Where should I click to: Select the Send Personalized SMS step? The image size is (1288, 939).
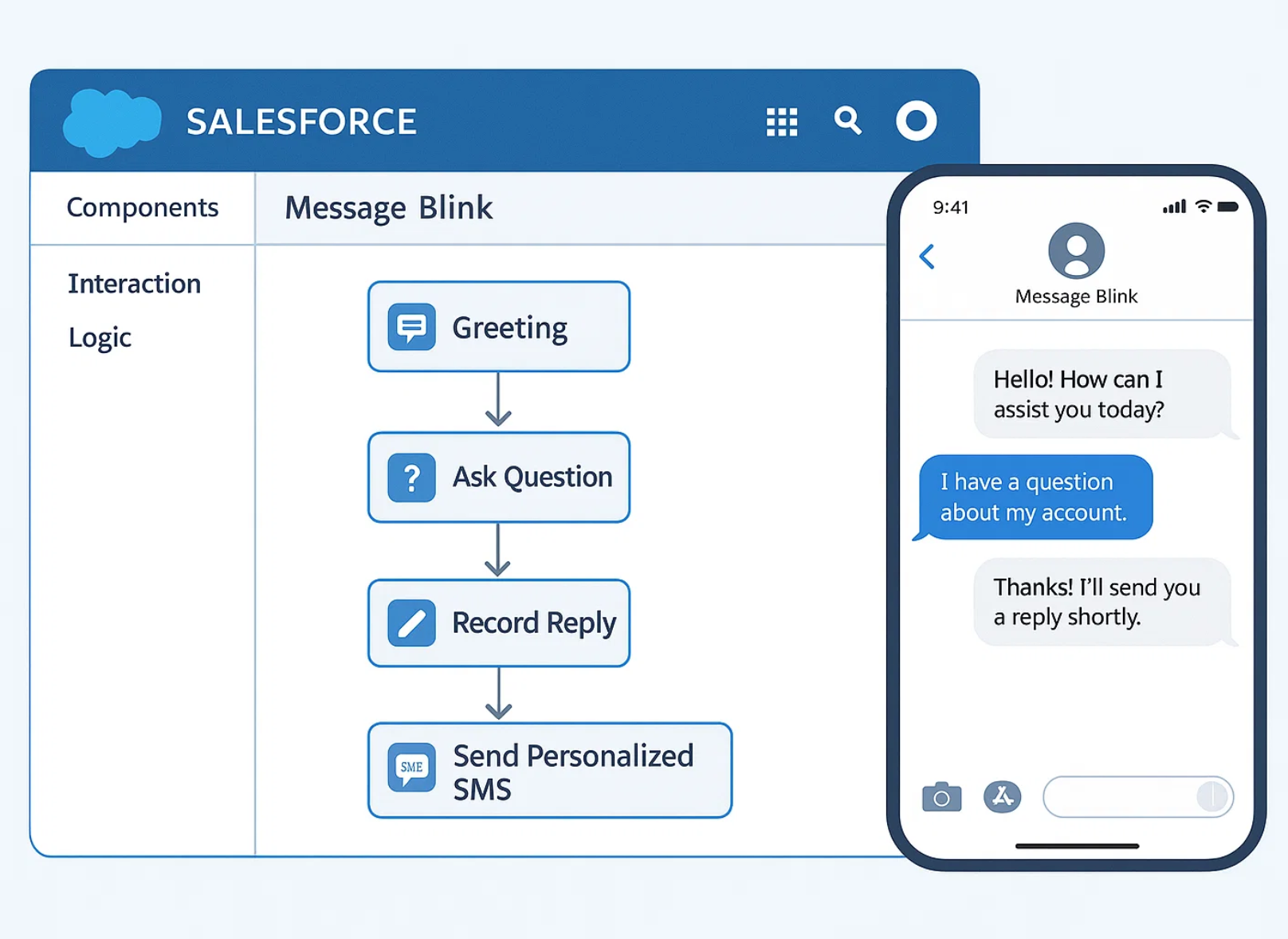(x=550, y=770)
